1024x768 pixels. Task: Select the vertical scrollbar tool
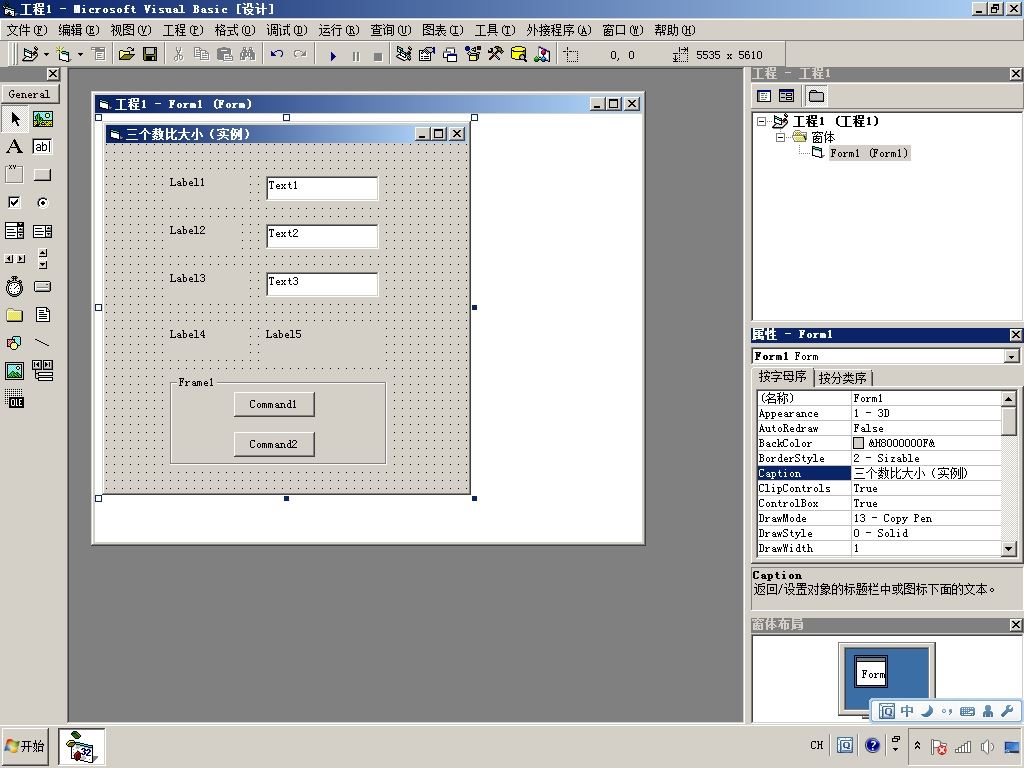tap(42, 259)
